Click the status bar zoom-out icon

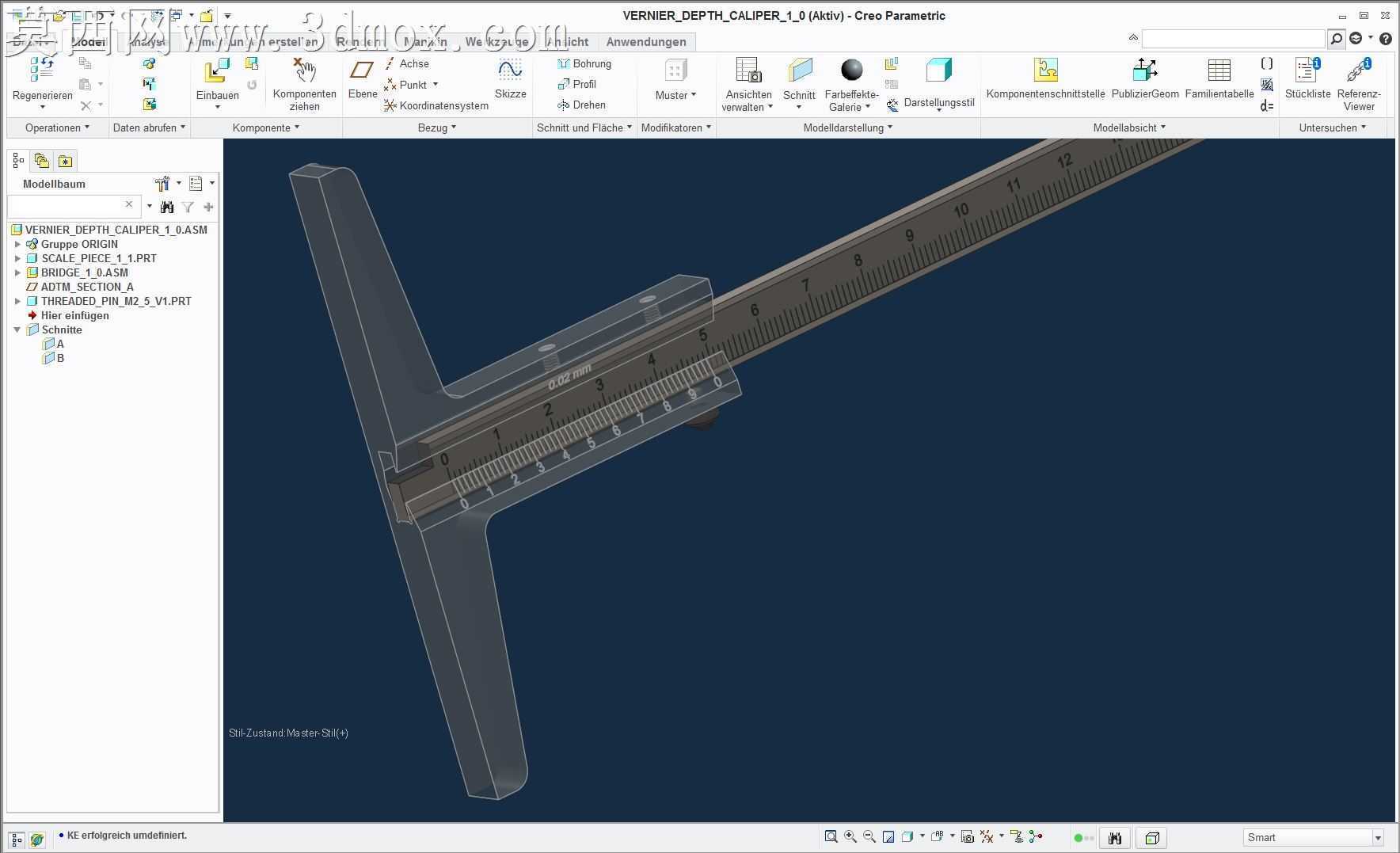coord(869,836)
